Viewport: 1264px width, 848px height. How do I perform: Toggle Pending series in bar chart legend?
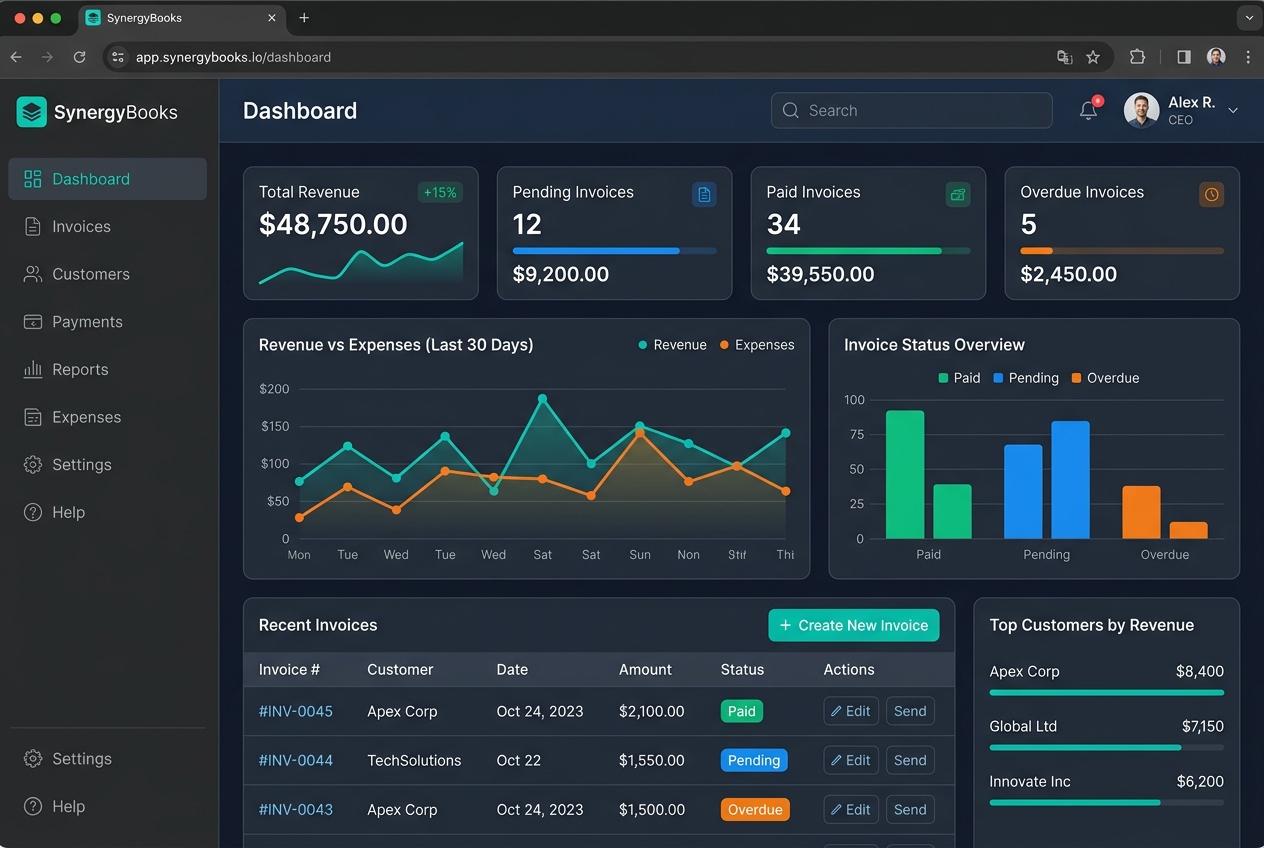point(1025,378)
